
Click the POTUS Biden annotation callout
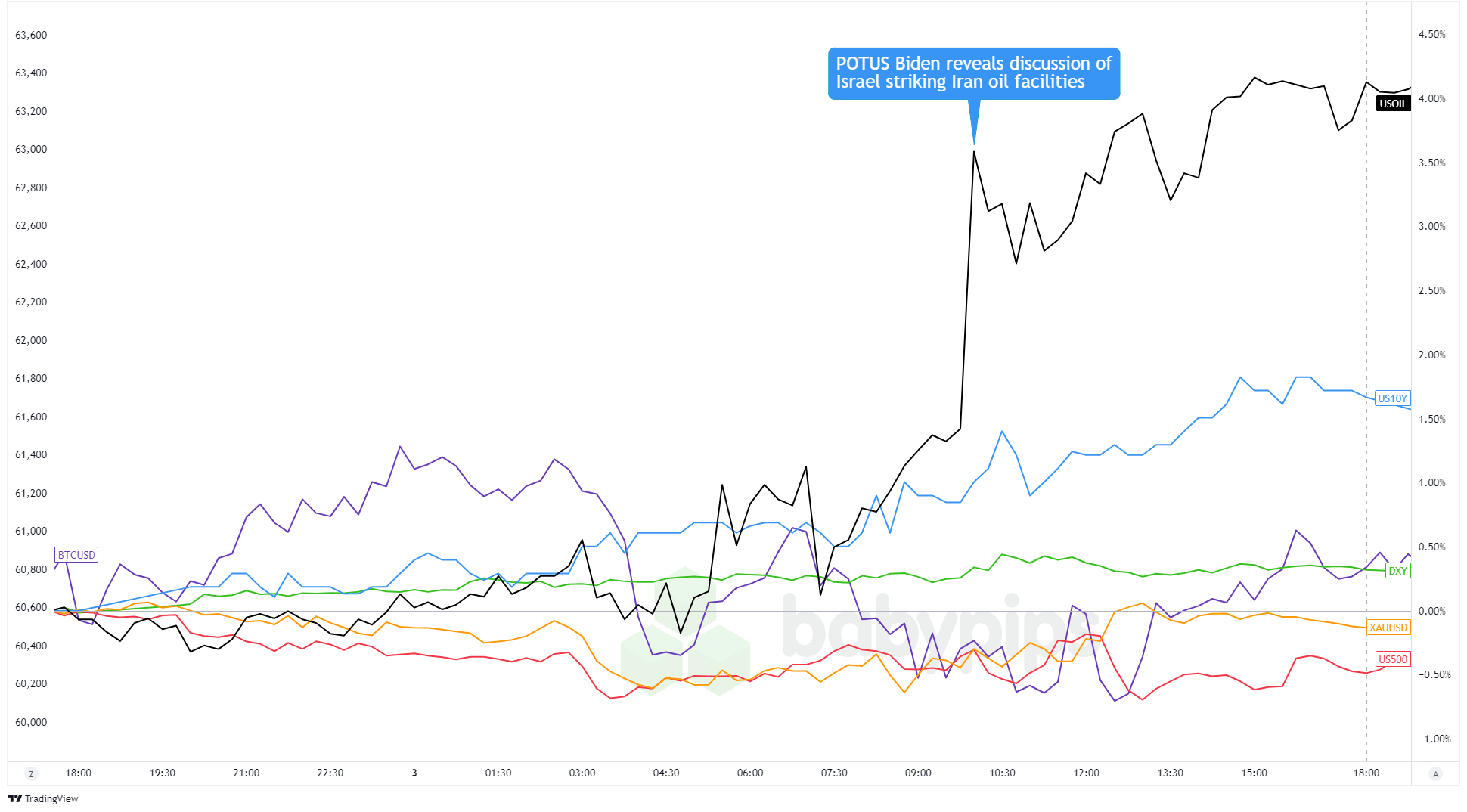[973, 73]
